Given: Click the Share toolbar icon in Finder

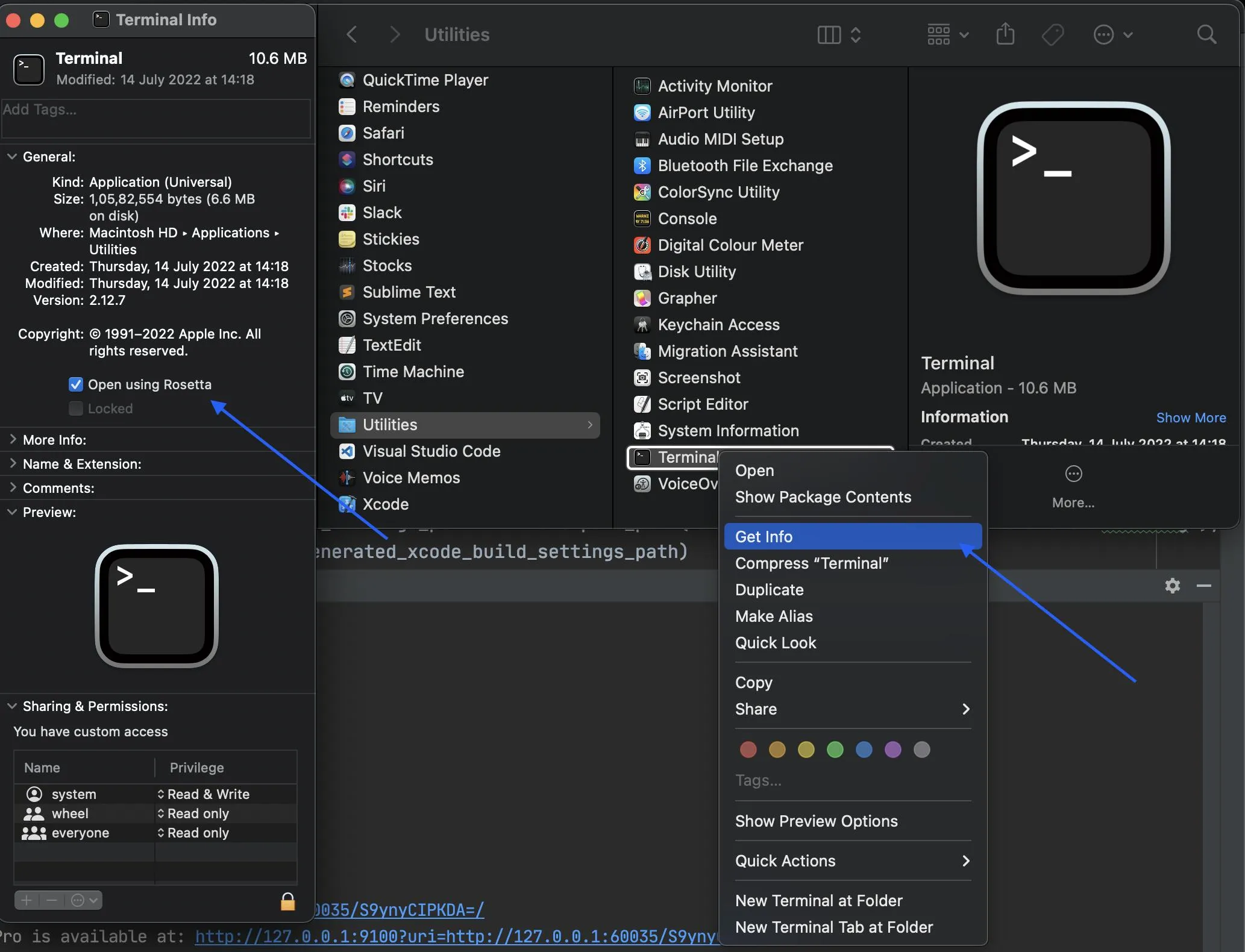Looking at the screenshot, I should coord(1005,34).
